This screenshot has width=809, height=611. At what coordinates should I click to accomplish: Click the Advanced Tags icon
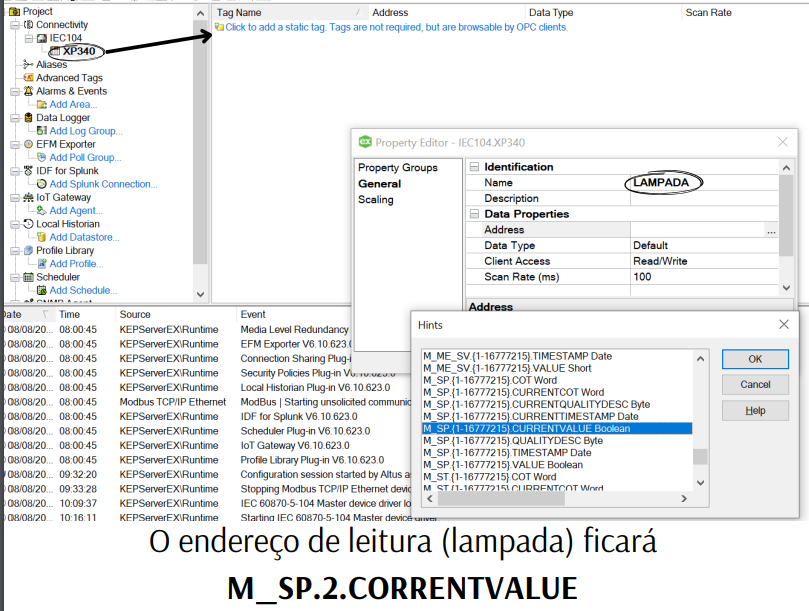point(28,78)
